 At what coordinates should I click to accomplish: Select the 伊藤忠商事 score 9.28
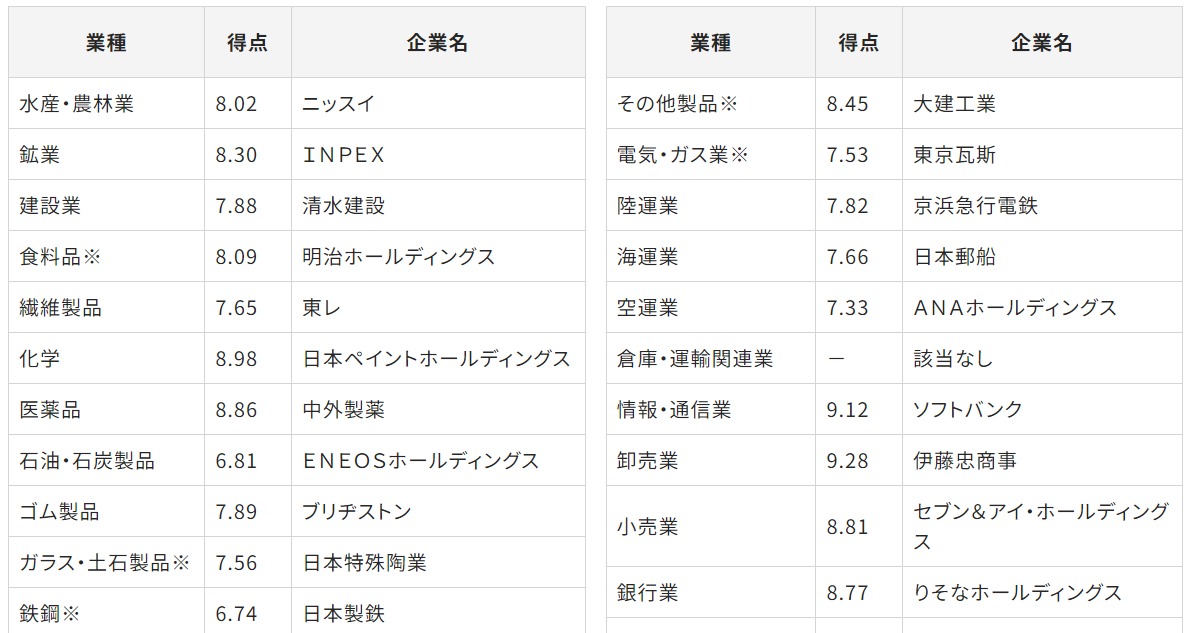tap(847, 460)
